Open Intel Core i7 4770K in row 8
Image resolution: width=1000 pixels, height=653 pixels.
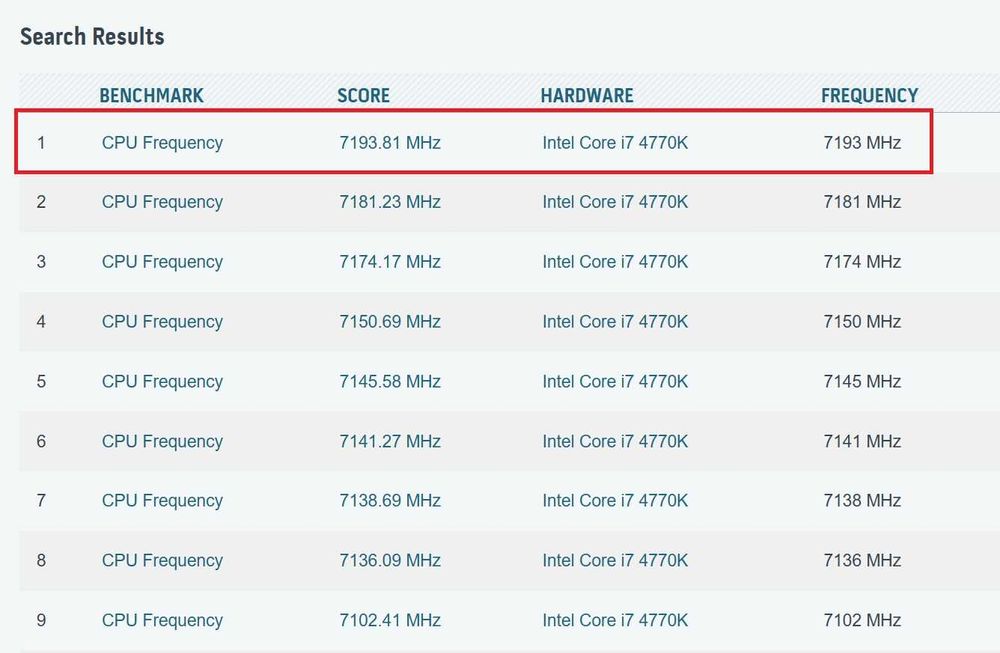click(x=615, y=561)
